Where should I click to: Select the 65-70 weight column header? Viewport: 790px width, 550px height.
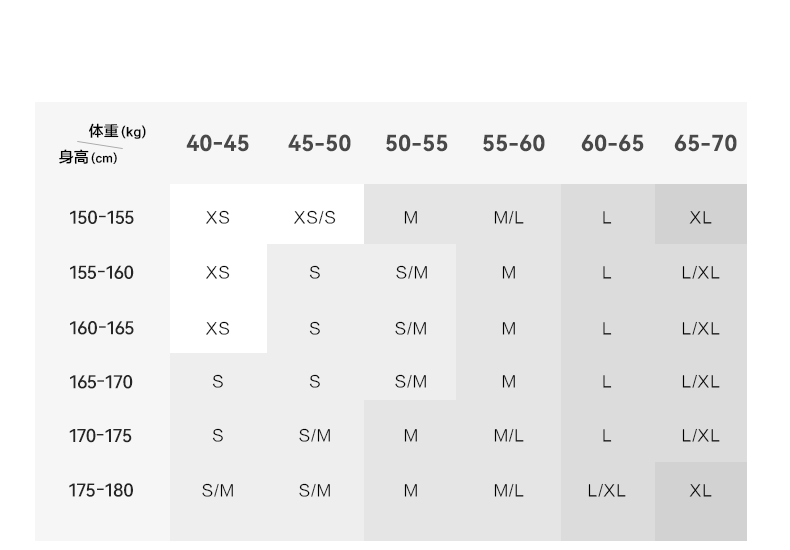705,144
